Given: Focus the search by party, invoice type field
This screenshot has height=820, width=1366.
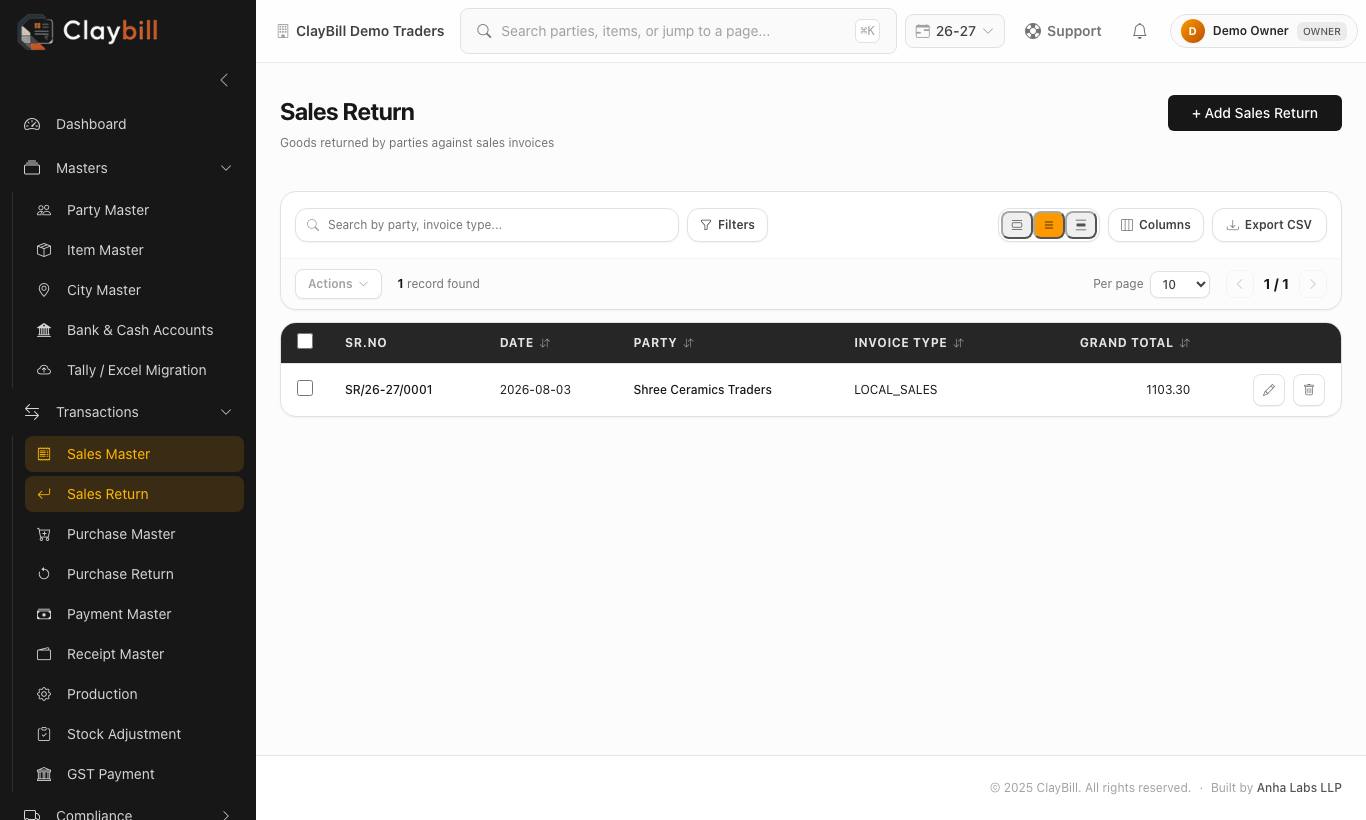Looking at the screenshot, I should (x=487, y=225).
